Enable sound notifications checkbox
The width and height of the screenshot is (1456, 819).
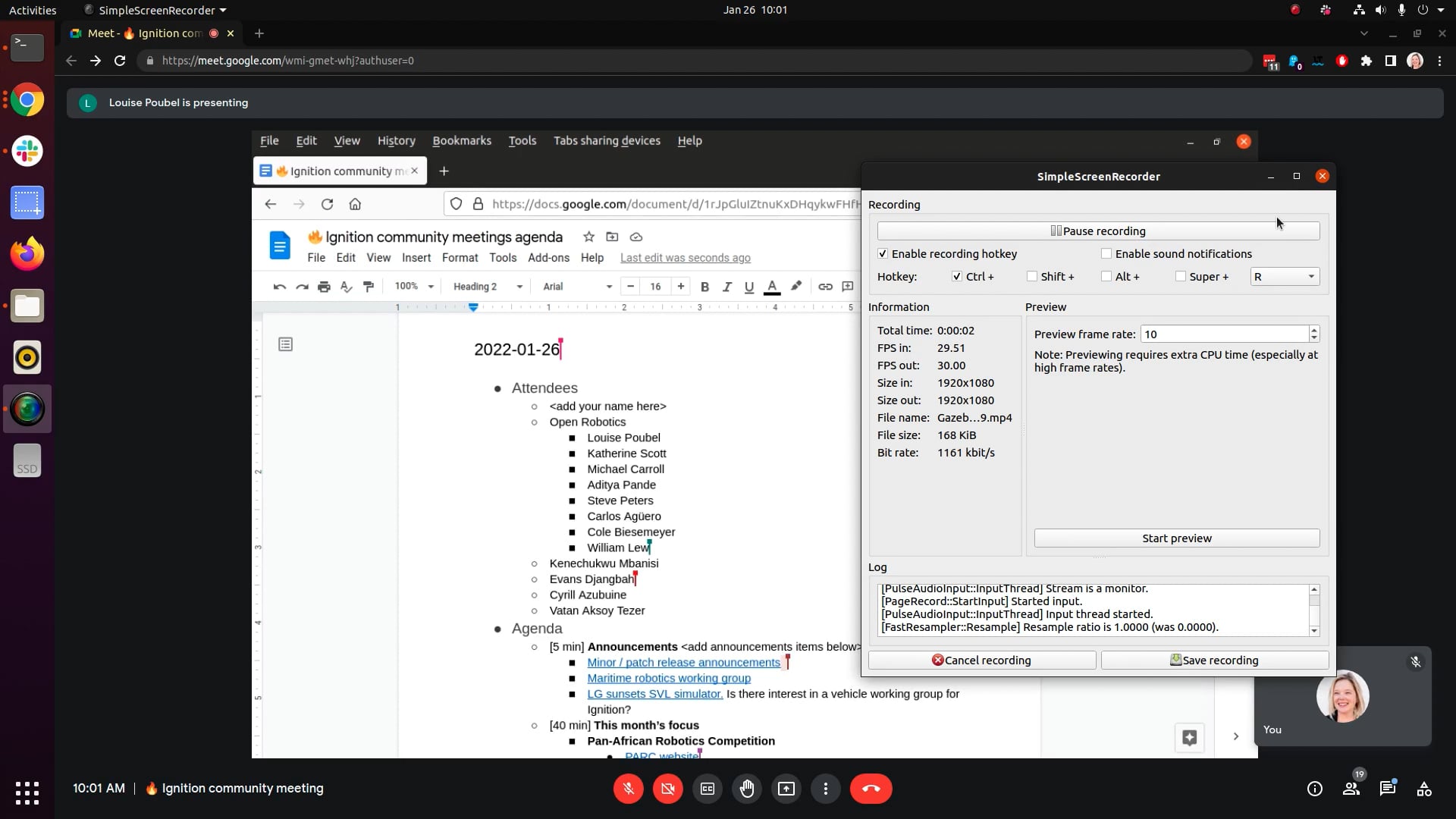pos(1106,254)
